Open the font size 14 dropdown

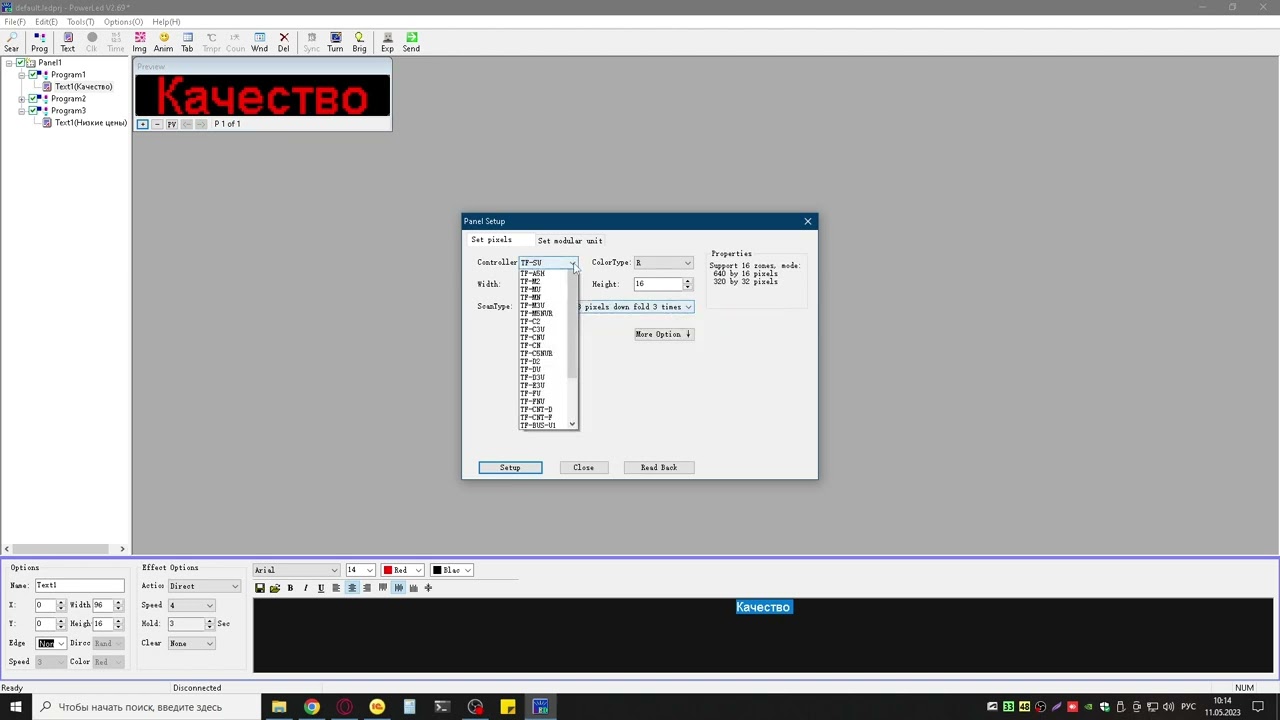coord(360,570)
